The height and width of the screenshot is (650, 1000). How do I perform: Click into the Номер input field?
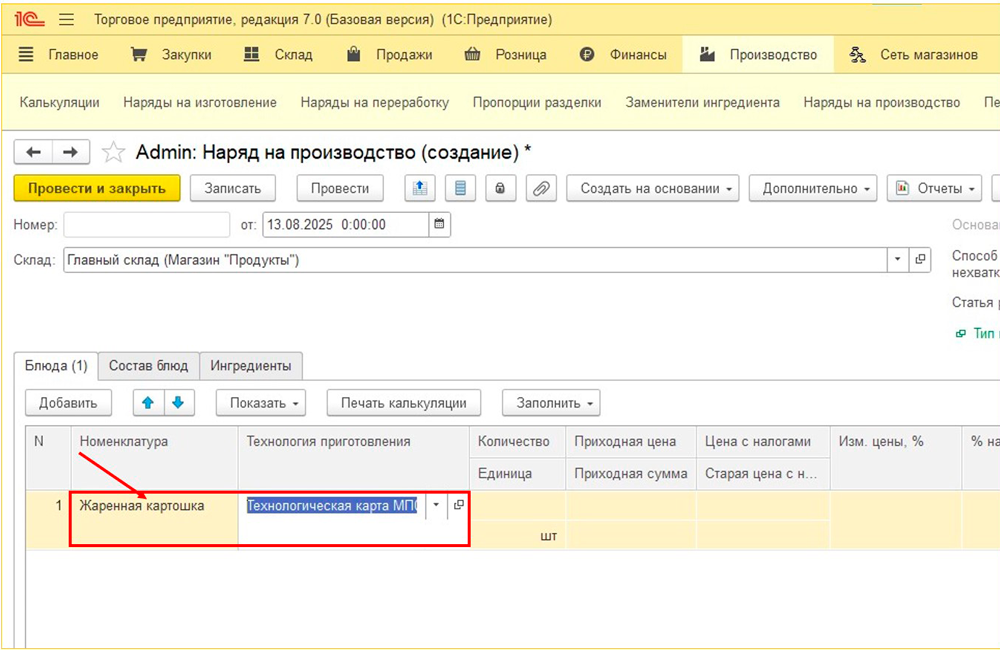[146, 224]
